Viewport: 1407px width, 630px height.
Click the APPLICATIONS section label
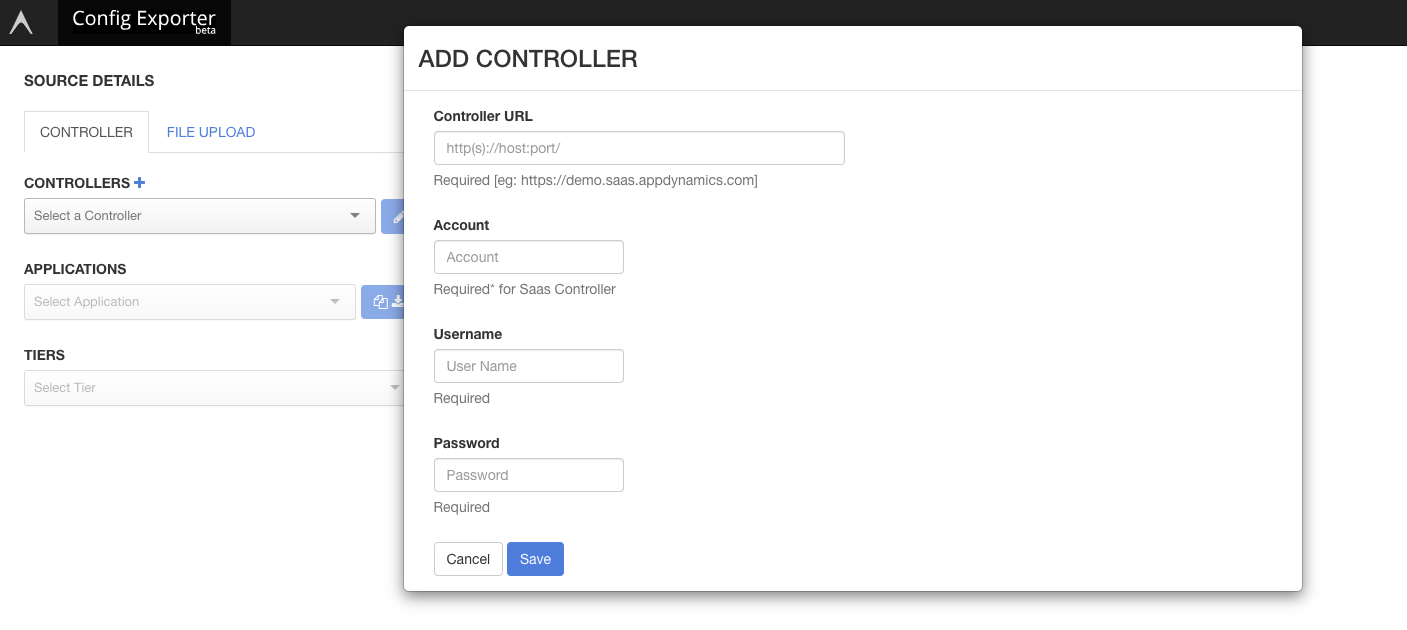[75, 269]
